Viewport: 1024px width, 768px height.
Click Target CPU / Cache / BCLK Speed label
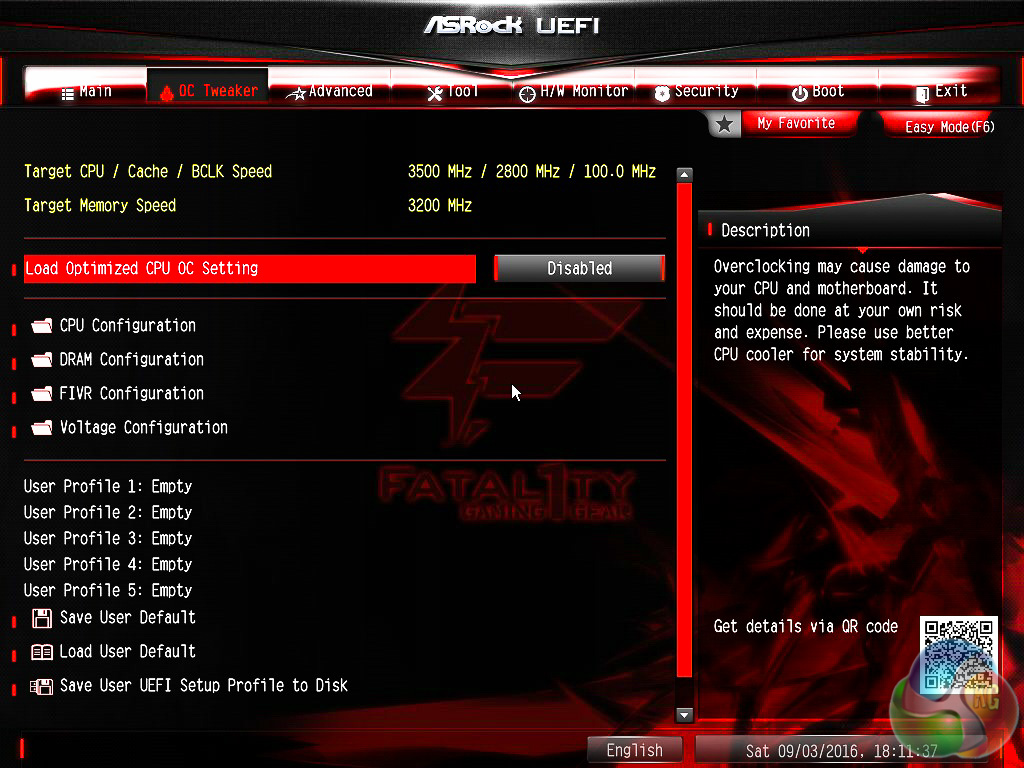point(148,172)
